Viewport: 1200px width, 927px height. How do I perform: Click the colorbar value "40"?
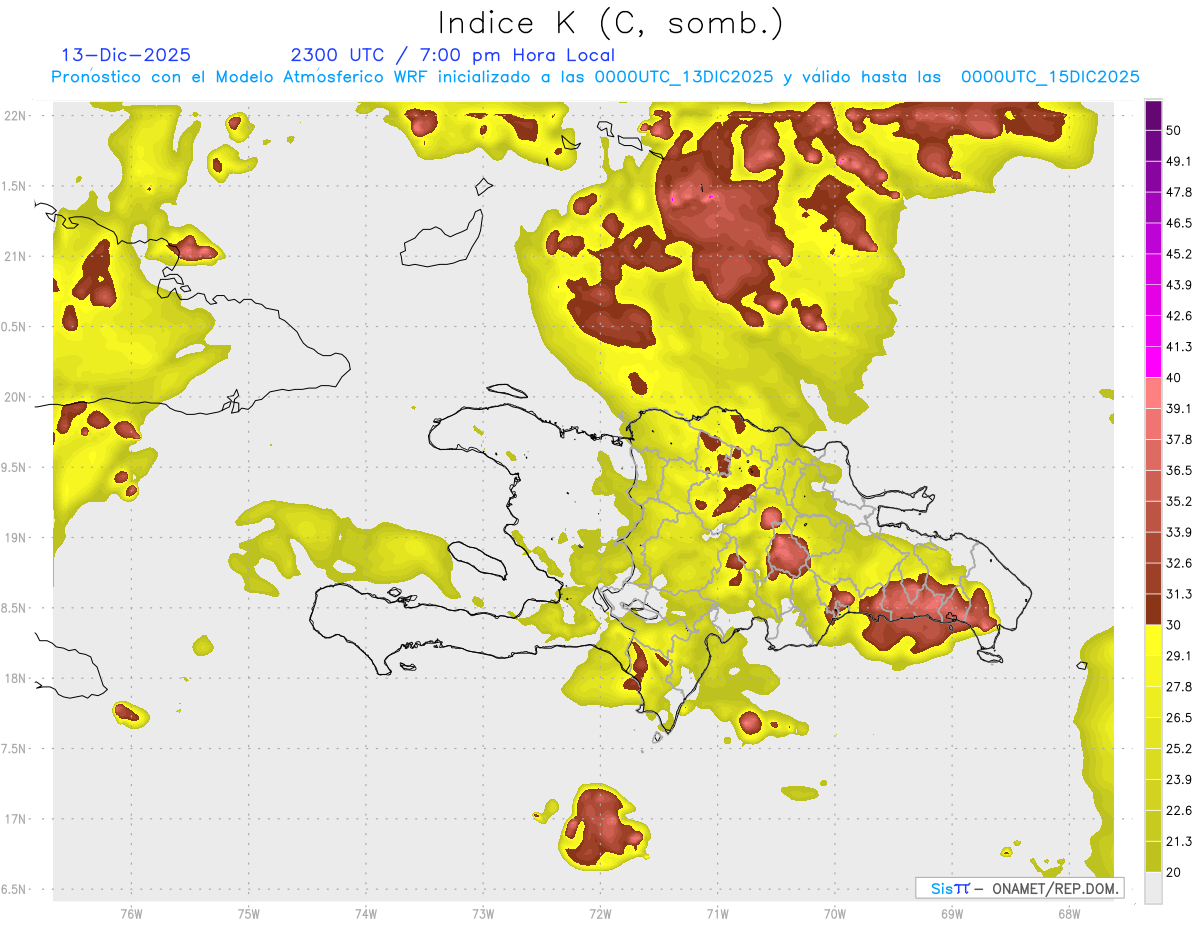[1175, 378]
